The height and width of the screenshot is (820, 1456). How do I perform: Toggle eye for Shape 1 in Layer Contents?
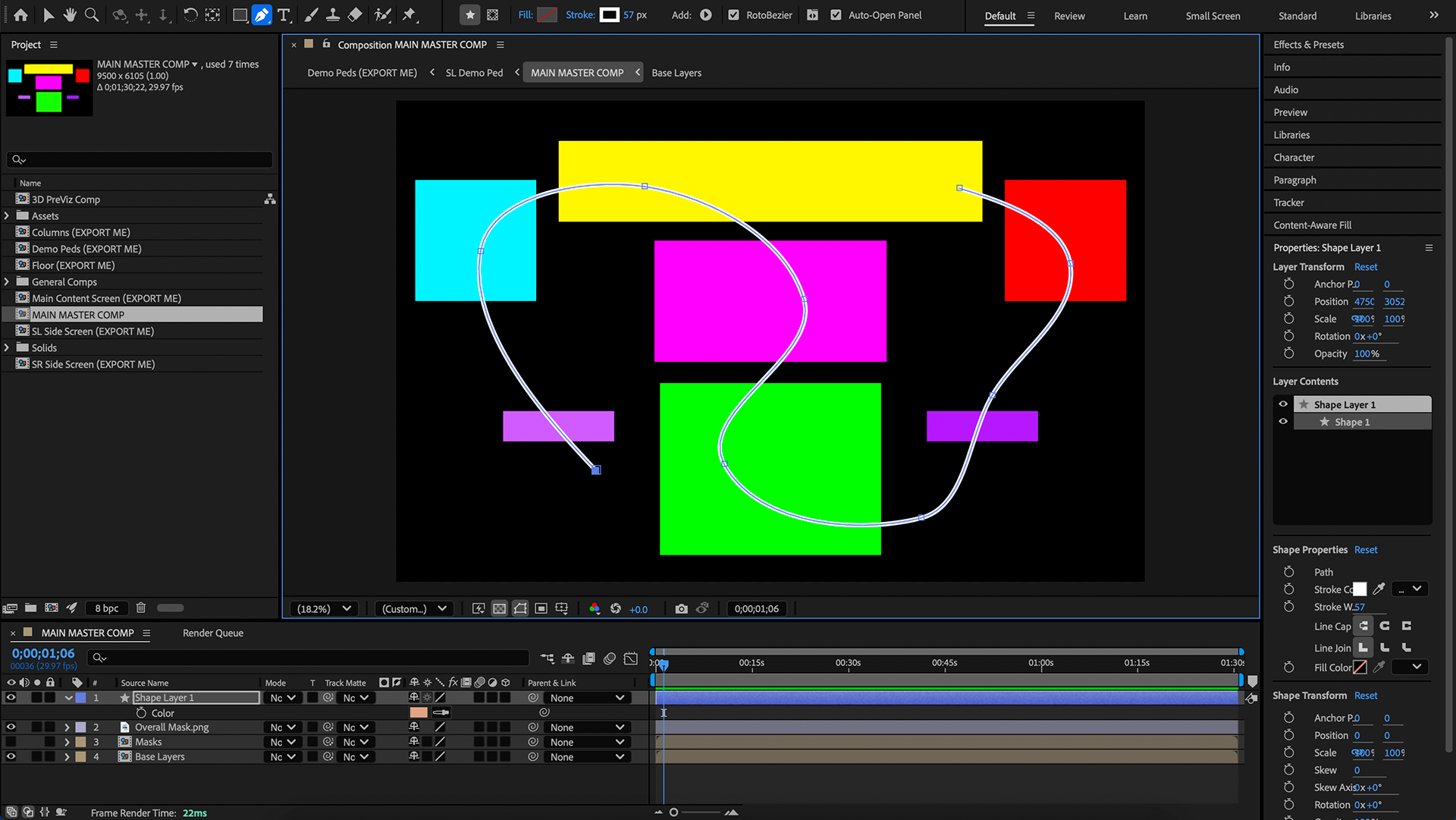click(x=1283, y=422)
